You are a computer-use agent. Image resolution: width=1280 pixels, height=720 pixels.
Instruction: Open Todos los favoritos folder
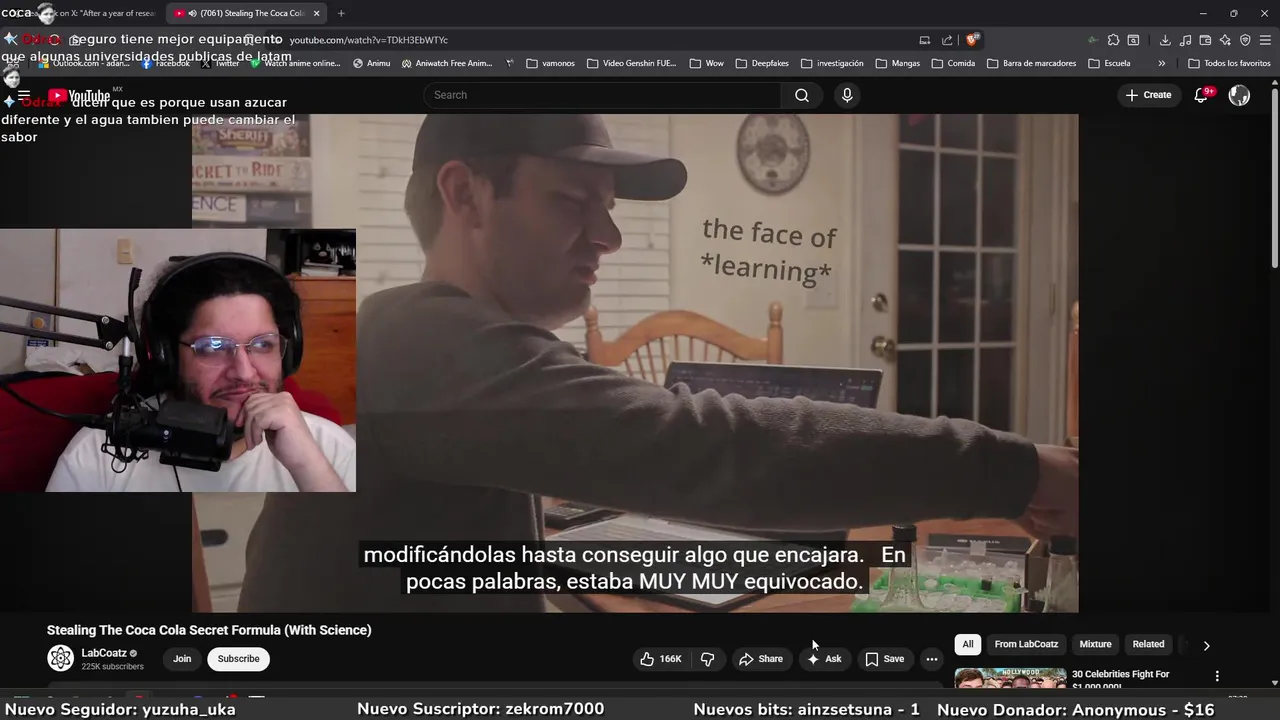1229,63
